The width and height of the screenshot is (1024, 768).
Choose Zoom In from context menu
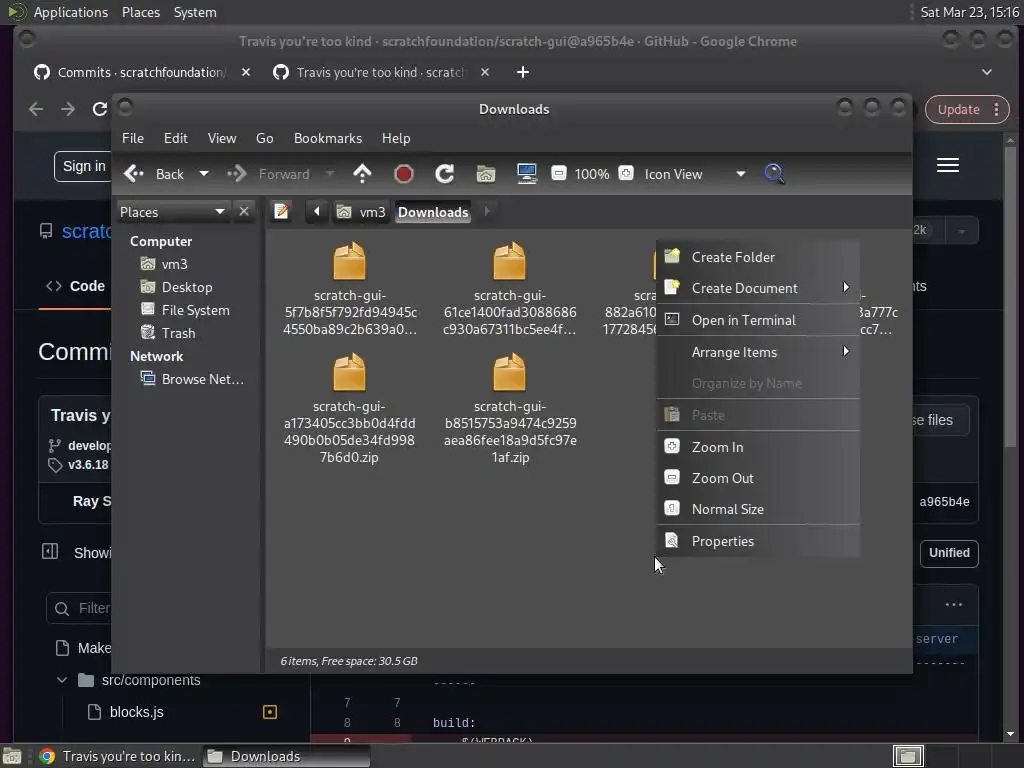tap(758, 447)
